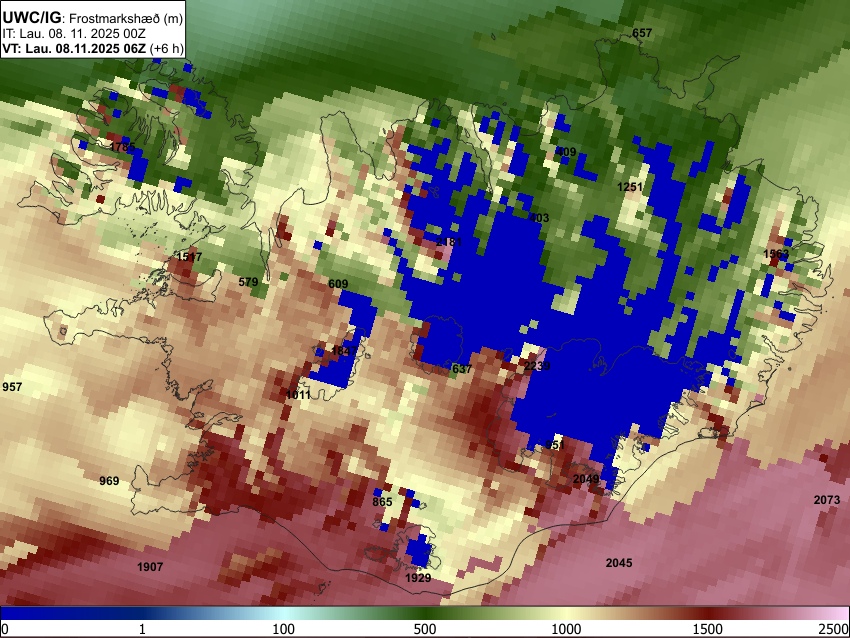This screenshot has width=850, height=638.
Task: Select the 2073 value
Action: [827, 500]
